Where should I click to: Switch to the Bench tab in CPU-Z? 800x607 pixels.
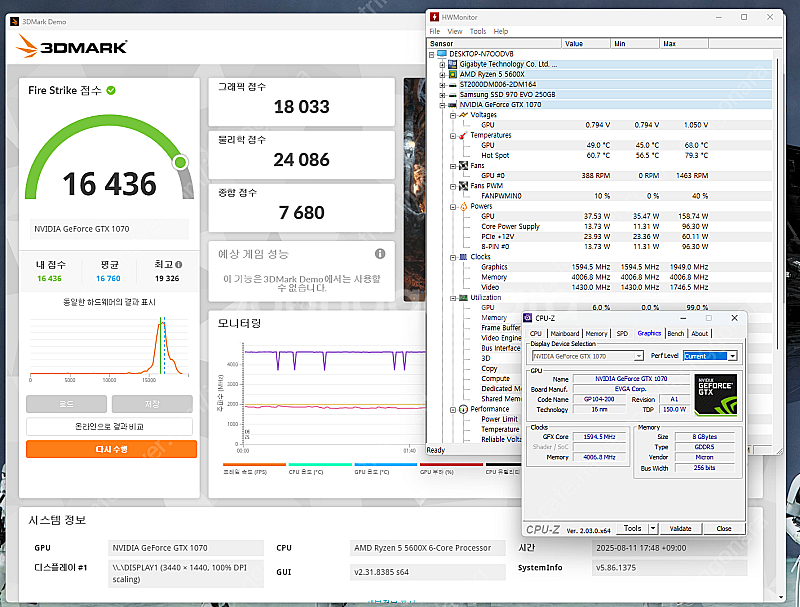(676, 334)
